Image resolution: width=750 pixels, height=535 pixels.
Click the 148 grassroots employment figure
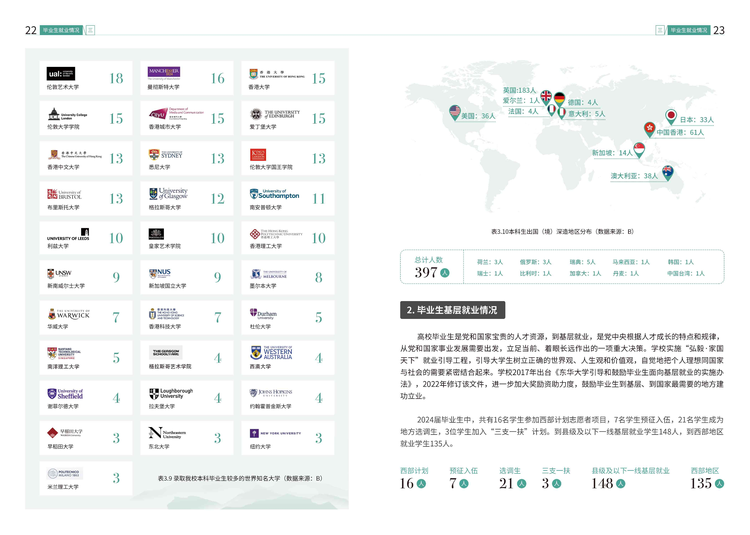(x=602, y=483)
